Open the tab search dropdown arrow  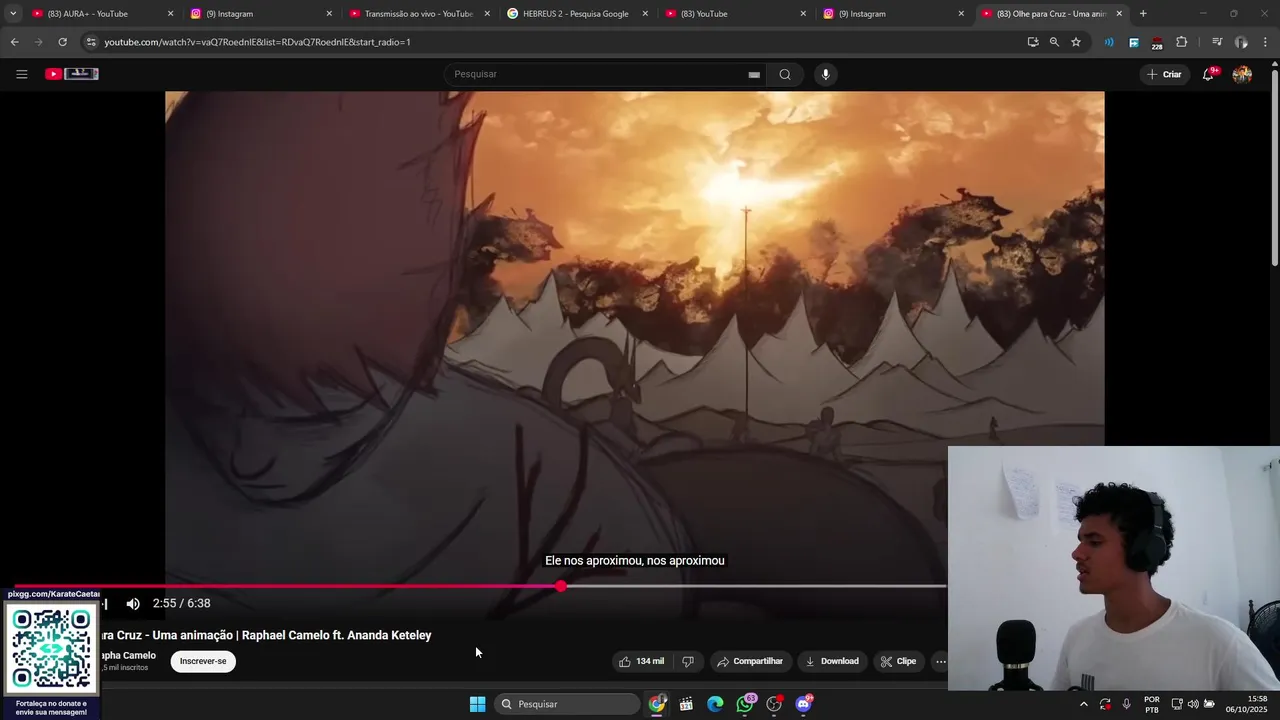click(13, 14)
